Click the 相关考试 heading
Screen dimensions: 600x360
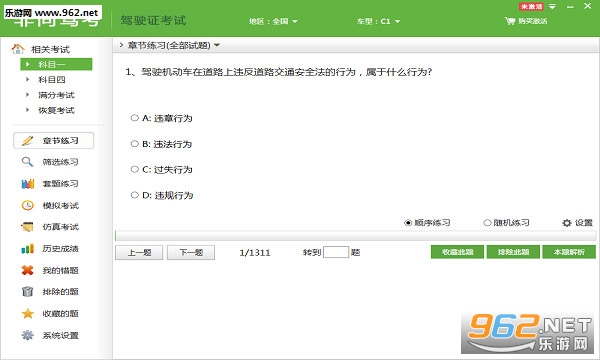51,49
